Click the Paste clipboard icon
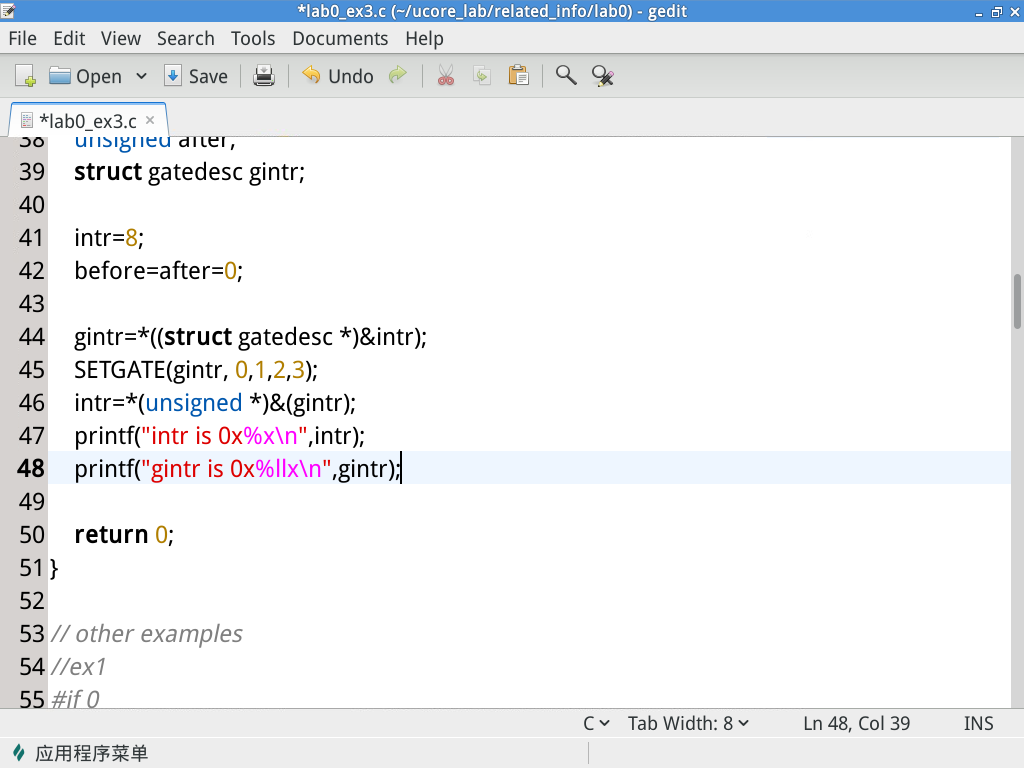The height and width of the screenshot is (768, 1024). pyautogui.click(x=518, y=76)
